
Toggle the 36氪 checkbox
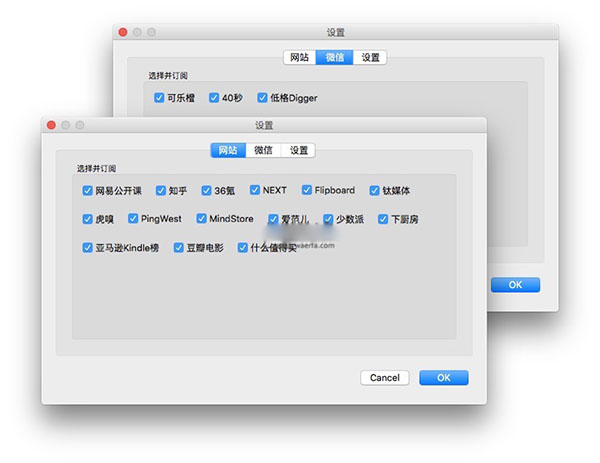[x=206, y=191]
